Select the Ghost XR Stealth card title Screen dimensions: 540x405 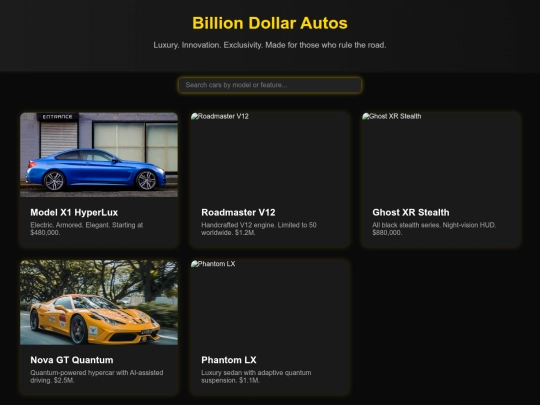411,212
